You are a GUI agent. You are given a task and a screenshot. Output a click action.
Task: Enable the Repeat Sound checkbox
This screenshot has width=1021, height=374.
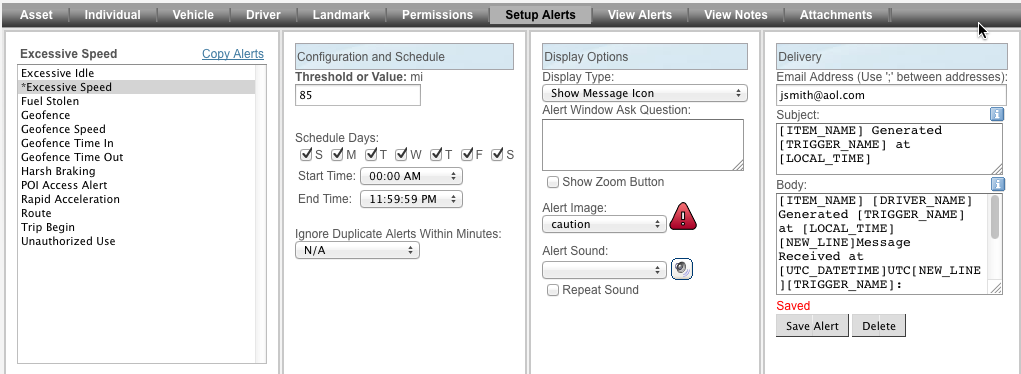click(x=553, y=290)
